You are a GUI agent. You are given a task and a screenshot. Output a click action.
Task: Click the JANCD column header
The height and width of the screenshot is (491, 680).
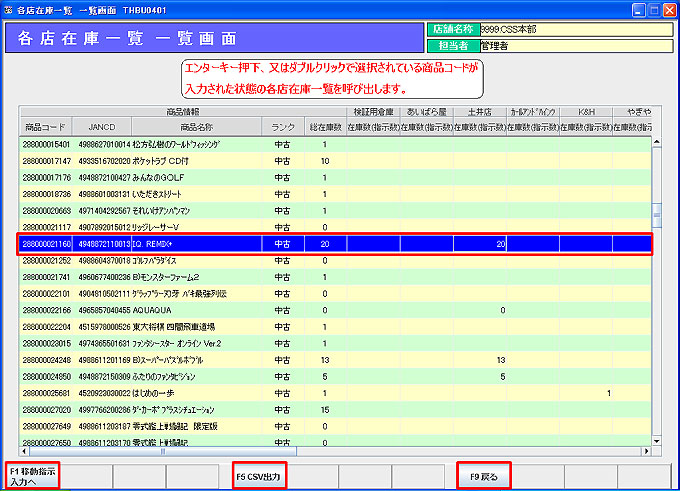97,127
